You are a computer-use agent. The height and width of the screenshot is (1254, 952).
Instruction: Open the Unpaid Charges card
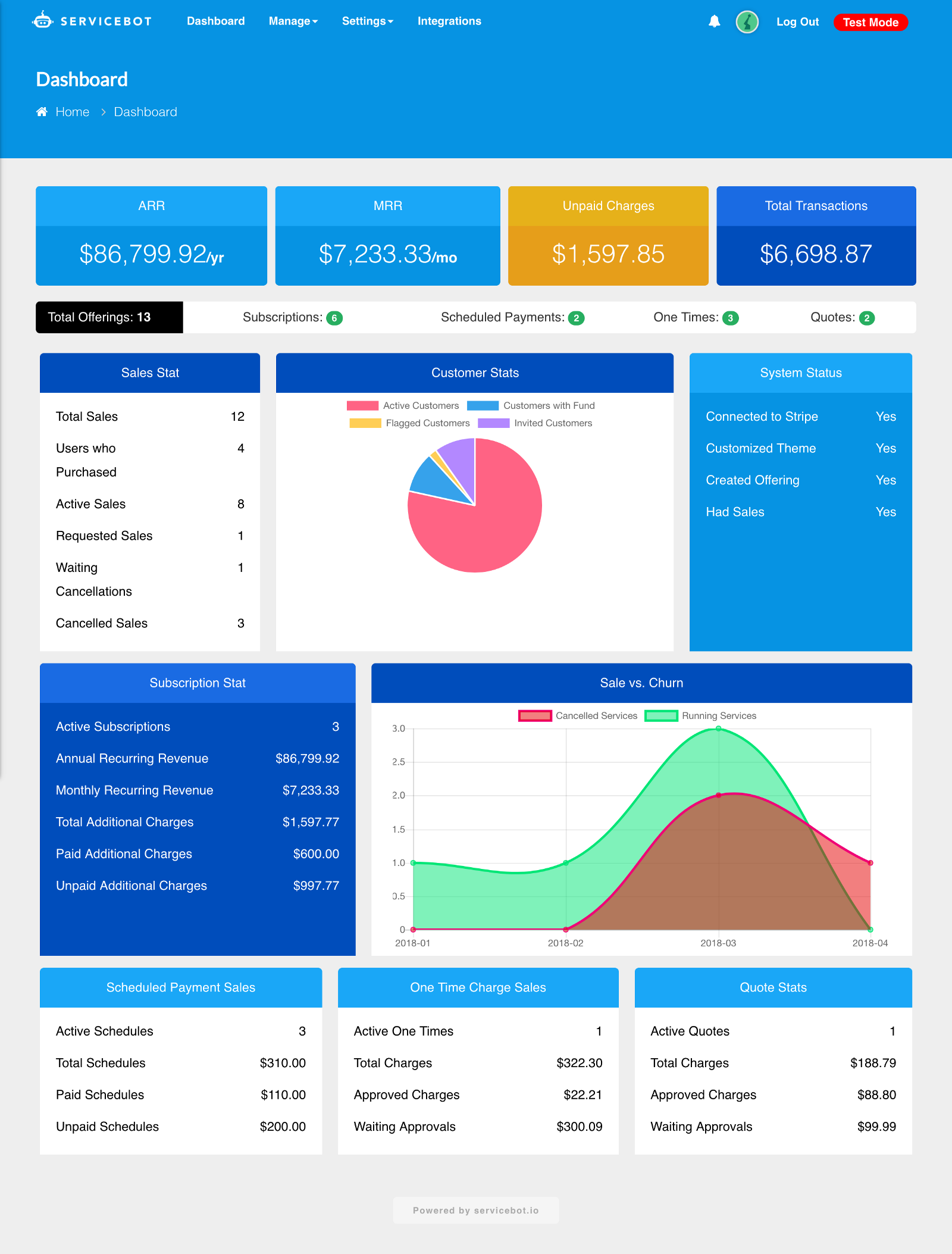(x=608, y=236)
